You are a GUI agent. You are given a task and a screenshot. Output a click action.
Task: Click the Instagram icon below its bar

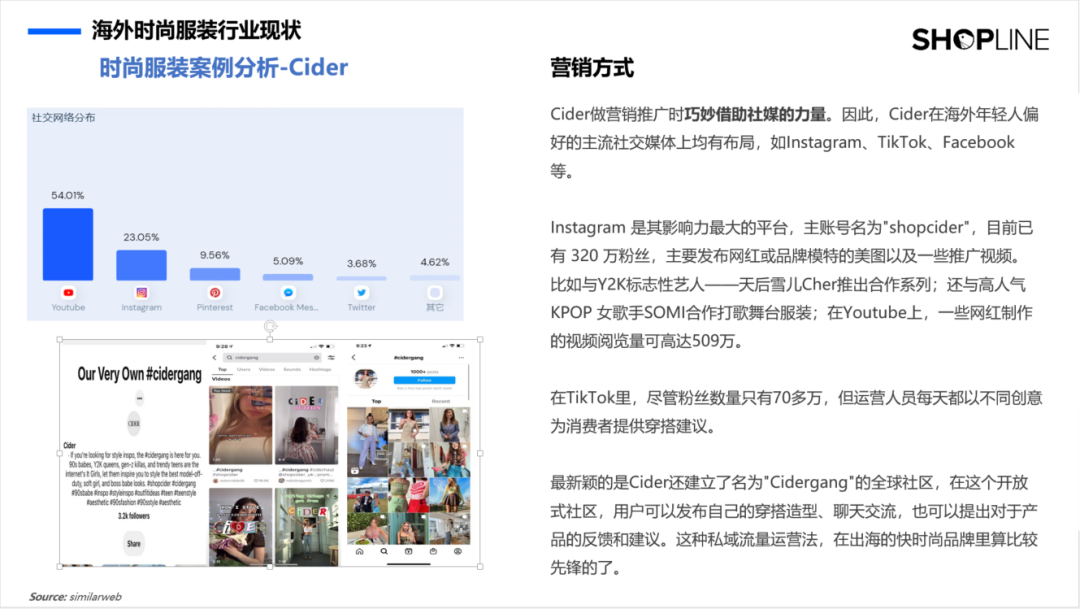coord(141,293)
